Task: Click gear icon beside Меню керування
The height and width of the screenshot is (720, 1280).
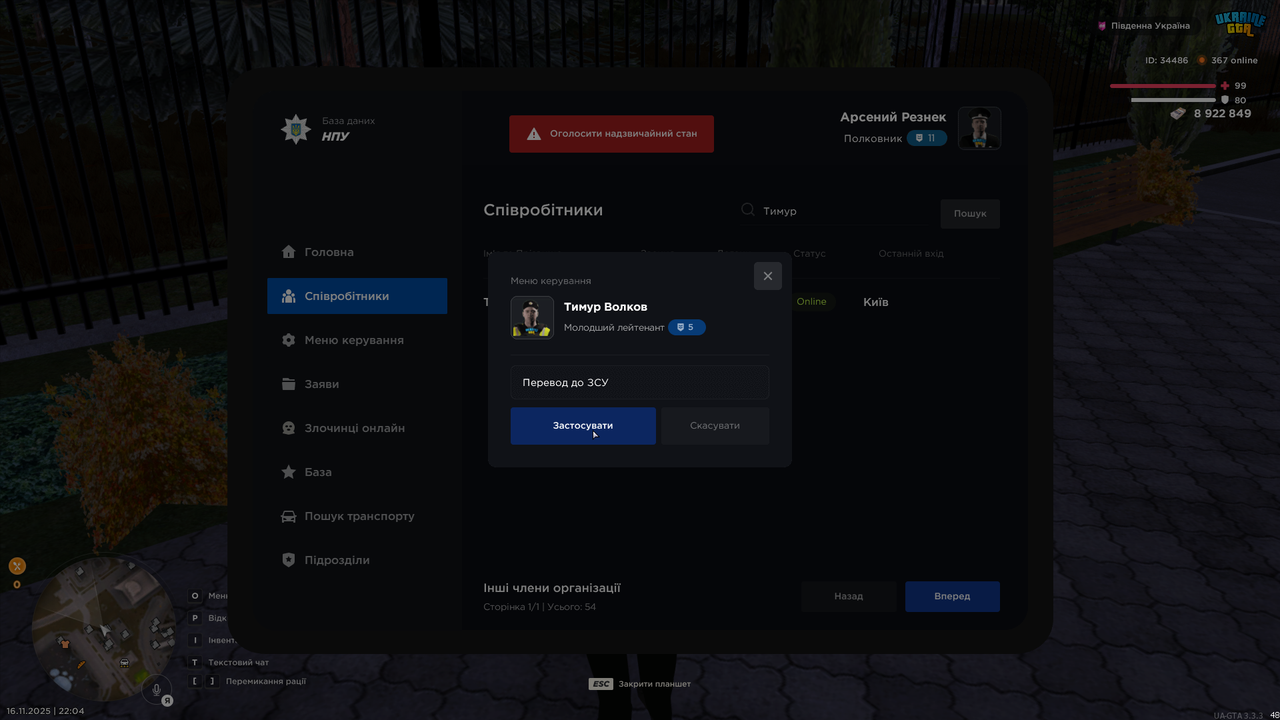Action: click(x=289, y=340)
